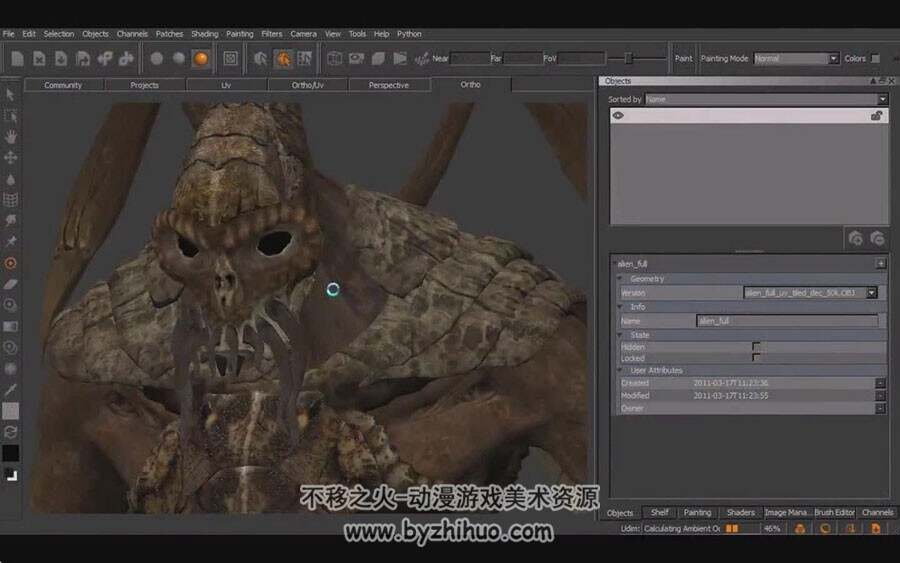Select the Pin tool
The image size is (900, 563).
tap(10, 242)
